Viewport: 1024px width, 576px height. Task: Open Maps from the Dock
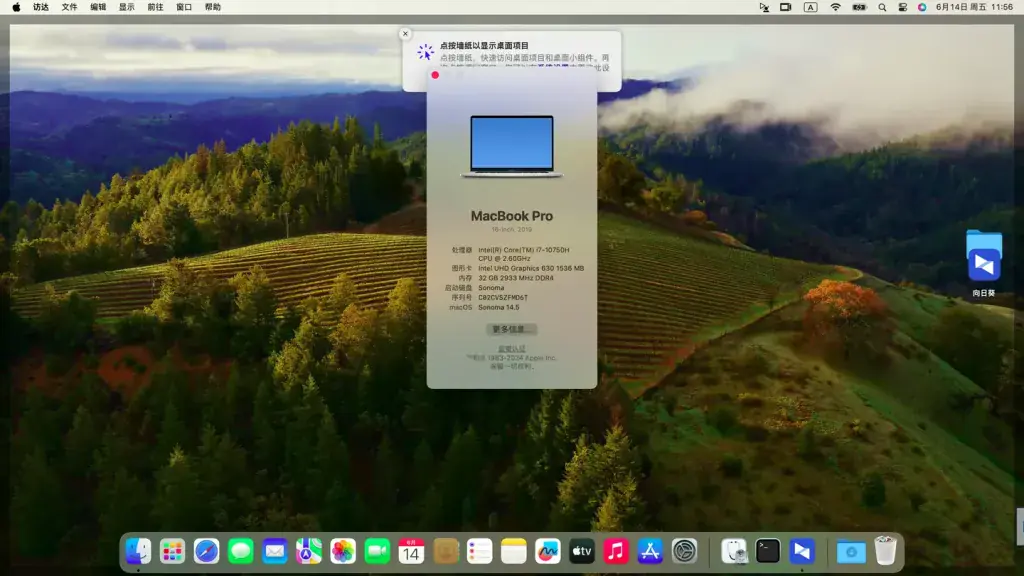(309, 551)
